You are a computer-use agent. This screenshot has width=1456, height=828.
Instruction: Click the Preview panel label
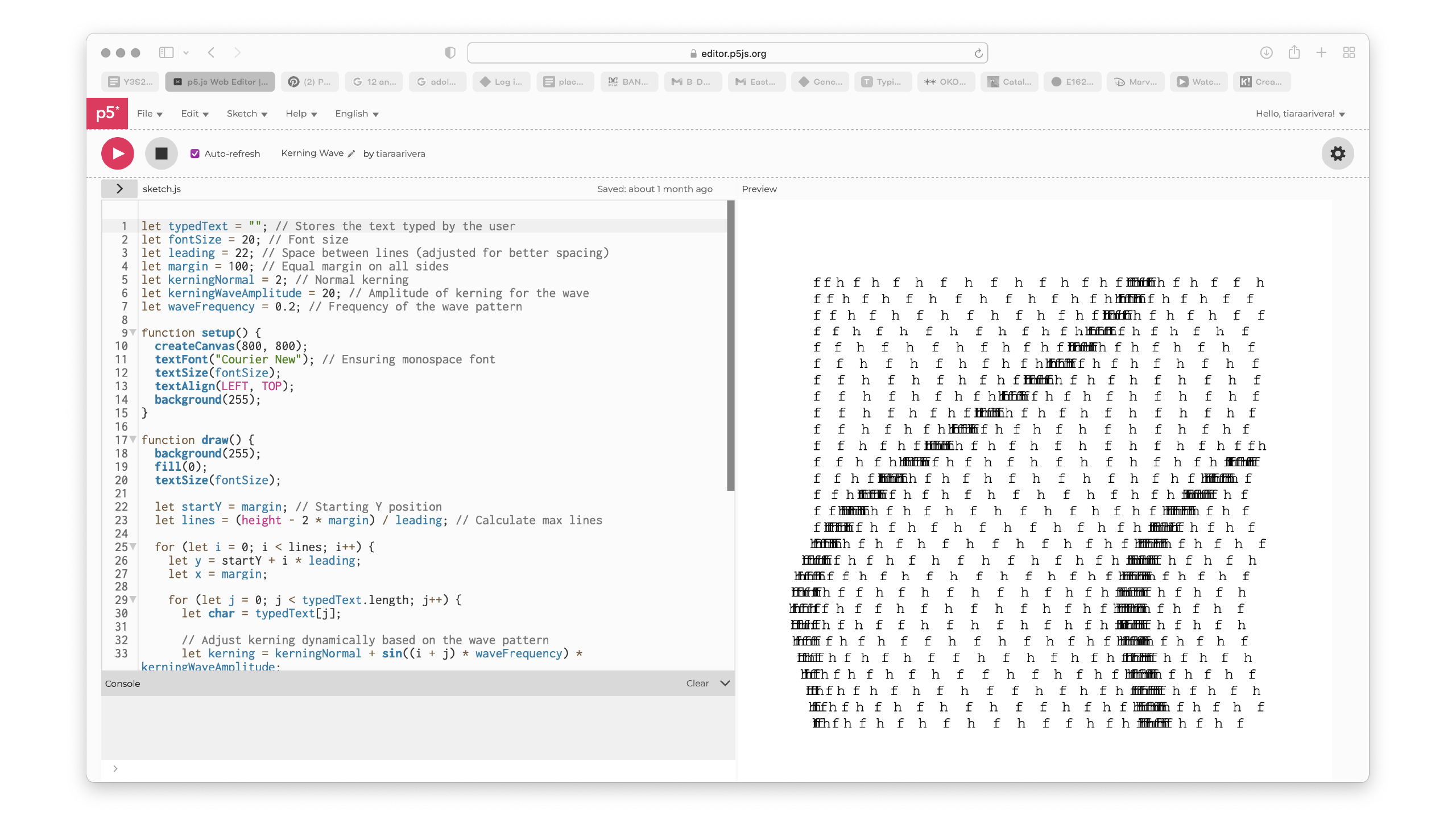[759, 189]
